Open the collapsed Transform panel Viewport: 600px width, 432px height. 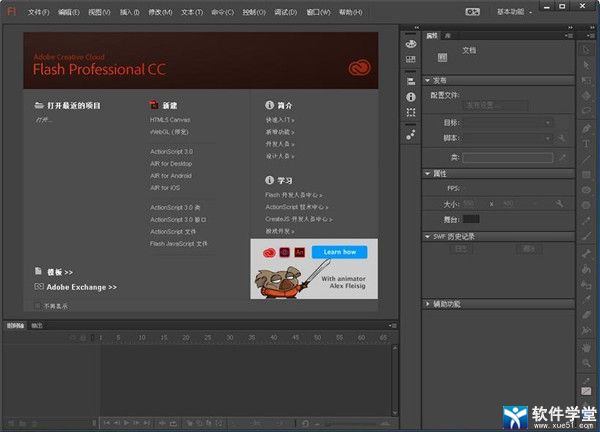pos(411,112)
